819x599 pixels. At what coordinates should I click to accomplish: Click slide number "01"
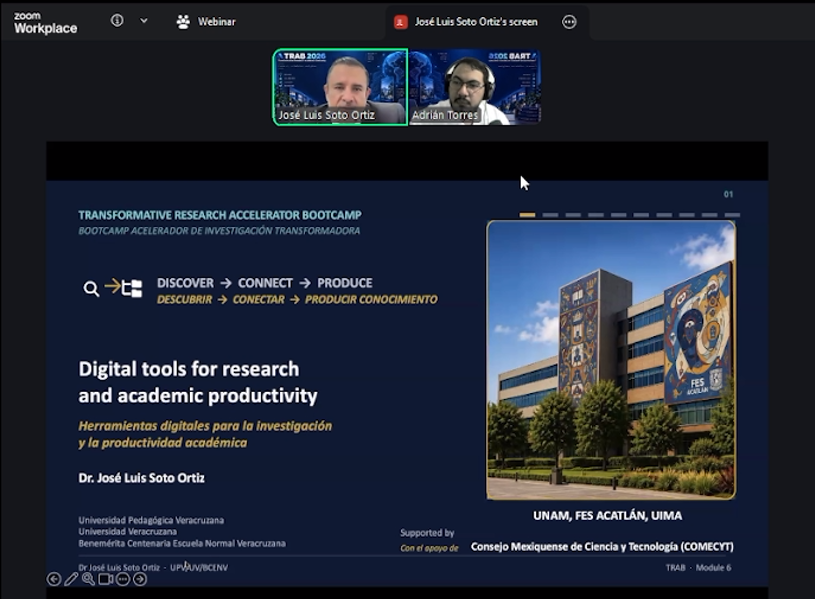[728, 194]
